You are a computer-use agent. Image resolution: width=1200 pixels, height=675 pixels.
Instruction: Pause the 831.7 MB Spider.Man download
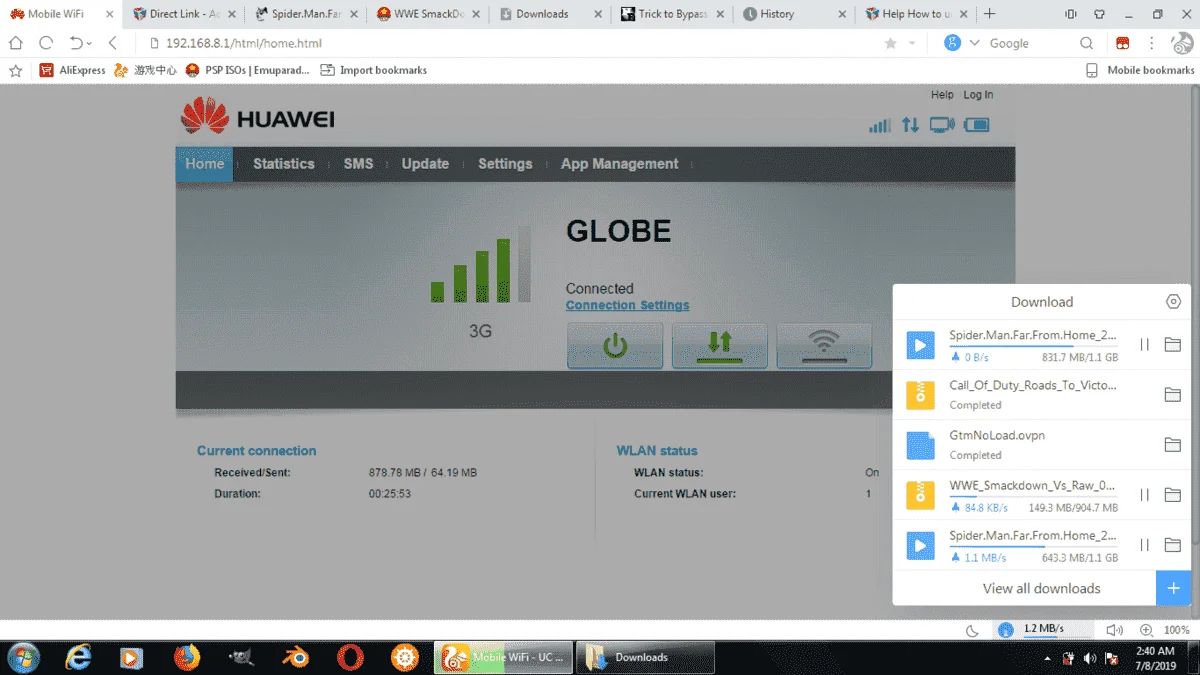(x=1145, y=345)
